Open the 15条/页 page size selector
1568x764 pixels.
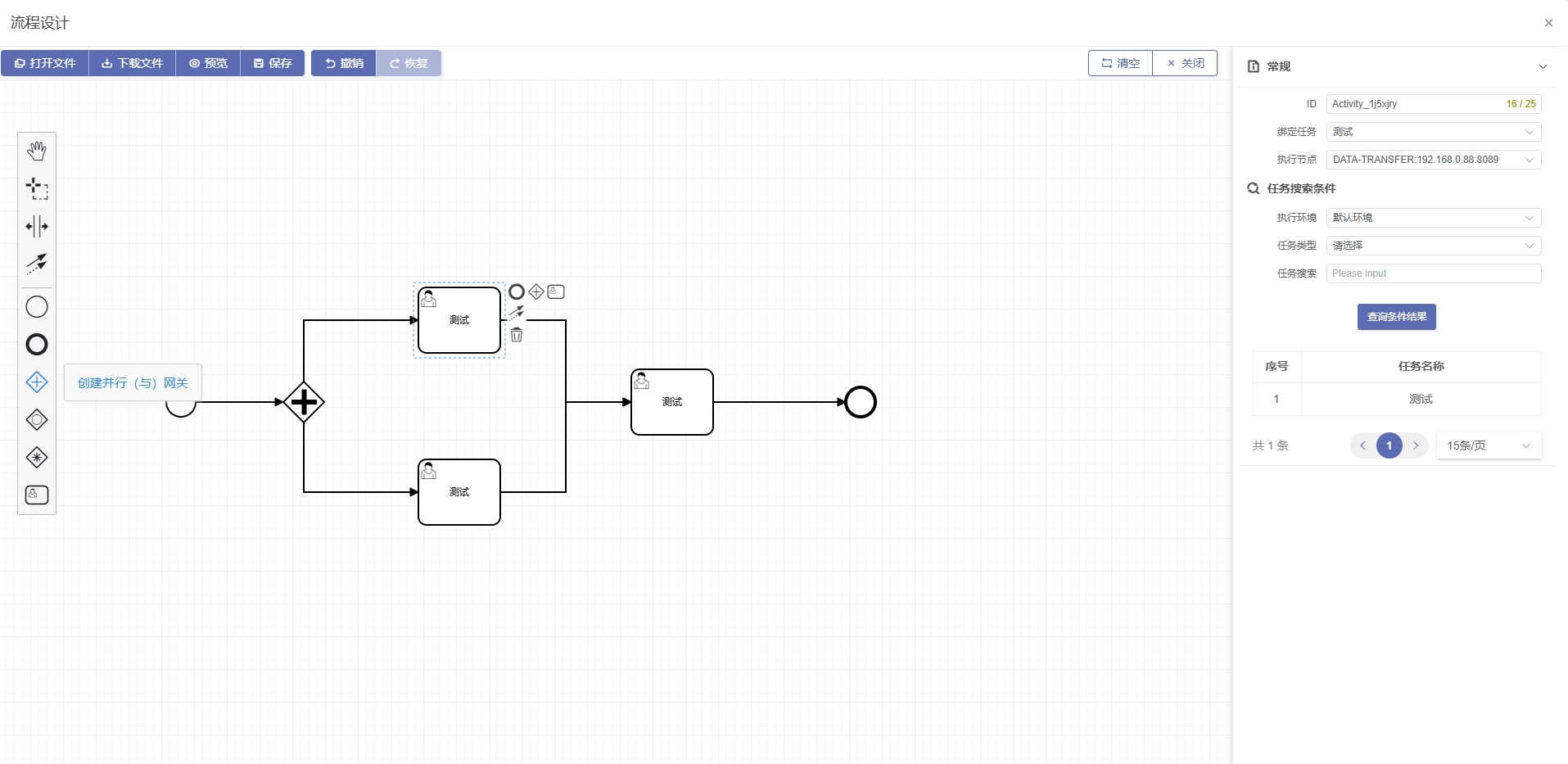(1488, 445)
